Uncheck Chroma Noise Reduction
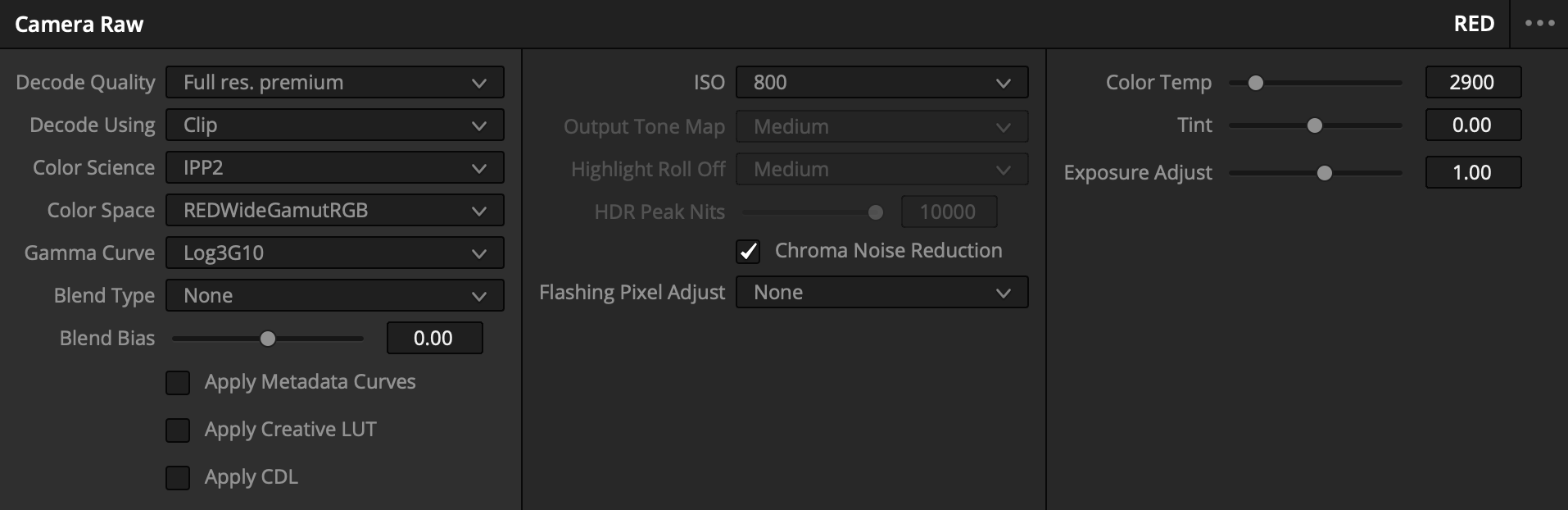 click(748, 252)
